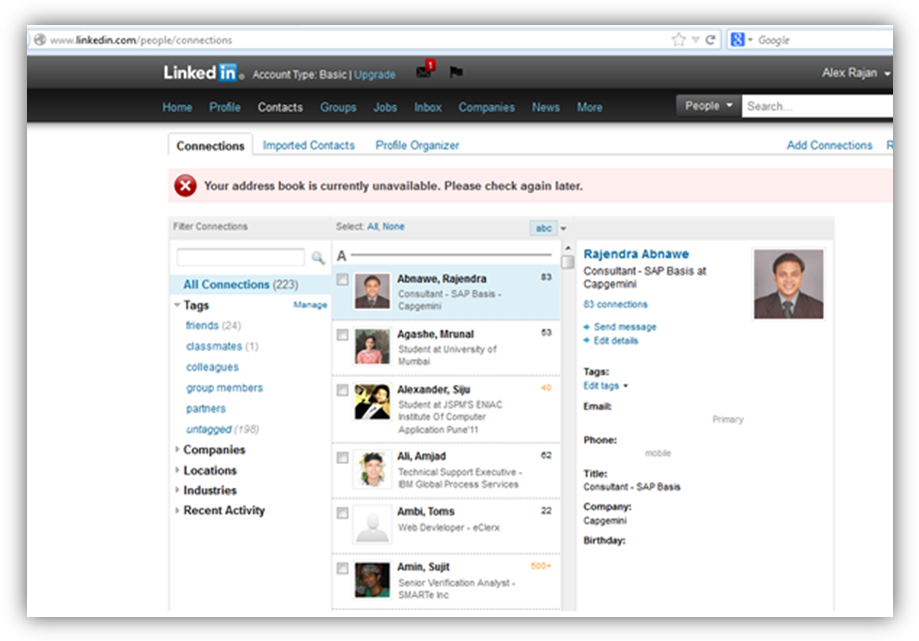This screenshot has height=641, width=919.
Task: Open the News menu
Action: tap(546, 107)
